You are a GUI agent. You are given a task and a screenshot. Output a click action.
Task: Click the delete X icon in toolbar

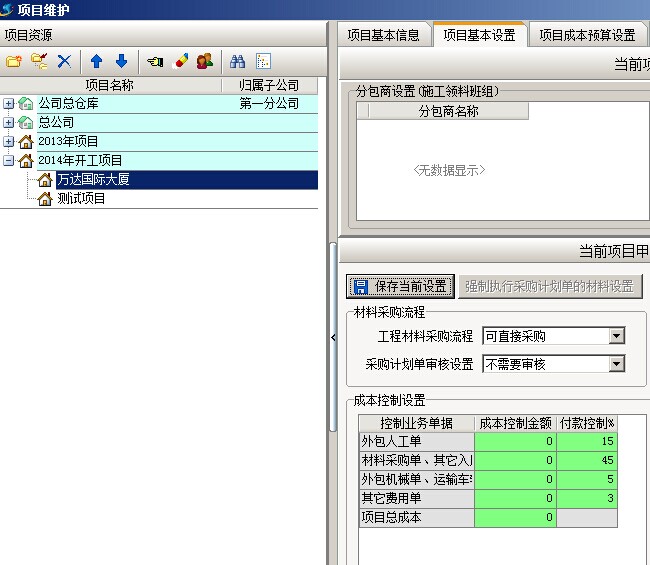point(64,61)
